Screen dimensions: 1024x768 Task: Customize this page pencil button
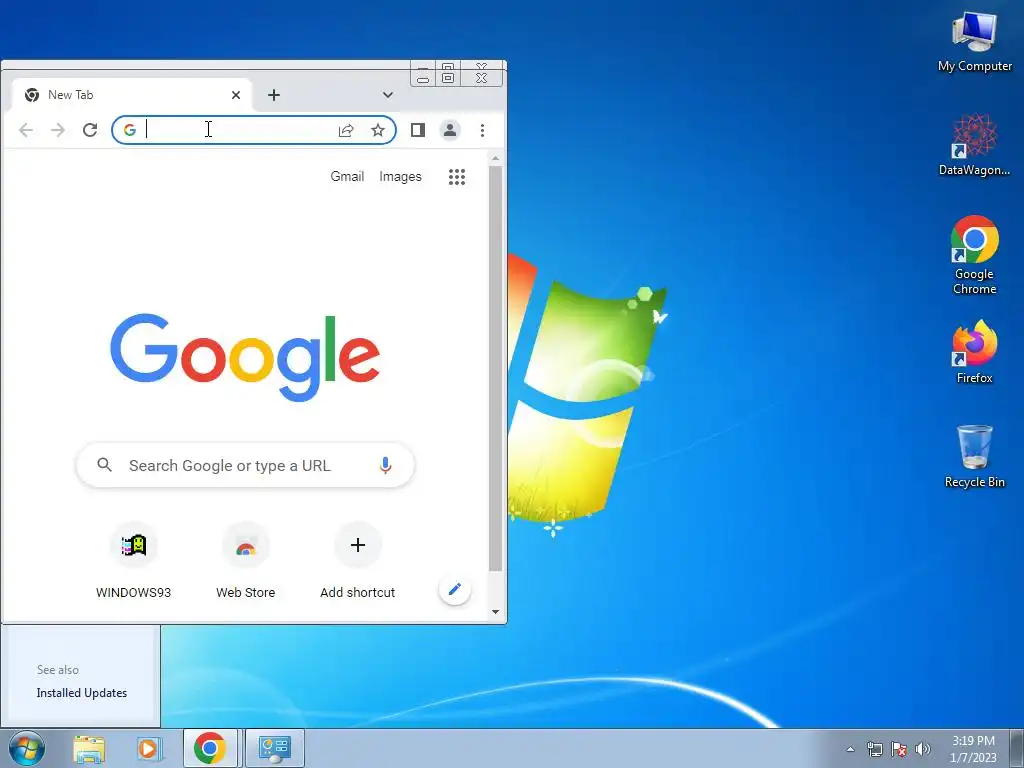(455, 590)
